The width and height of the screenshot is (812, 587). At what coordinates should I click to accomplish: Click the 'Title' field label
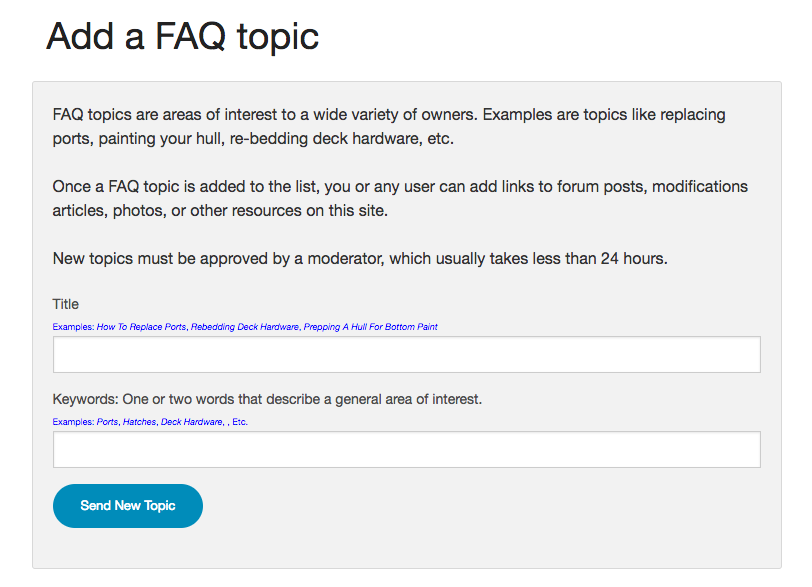66,304
